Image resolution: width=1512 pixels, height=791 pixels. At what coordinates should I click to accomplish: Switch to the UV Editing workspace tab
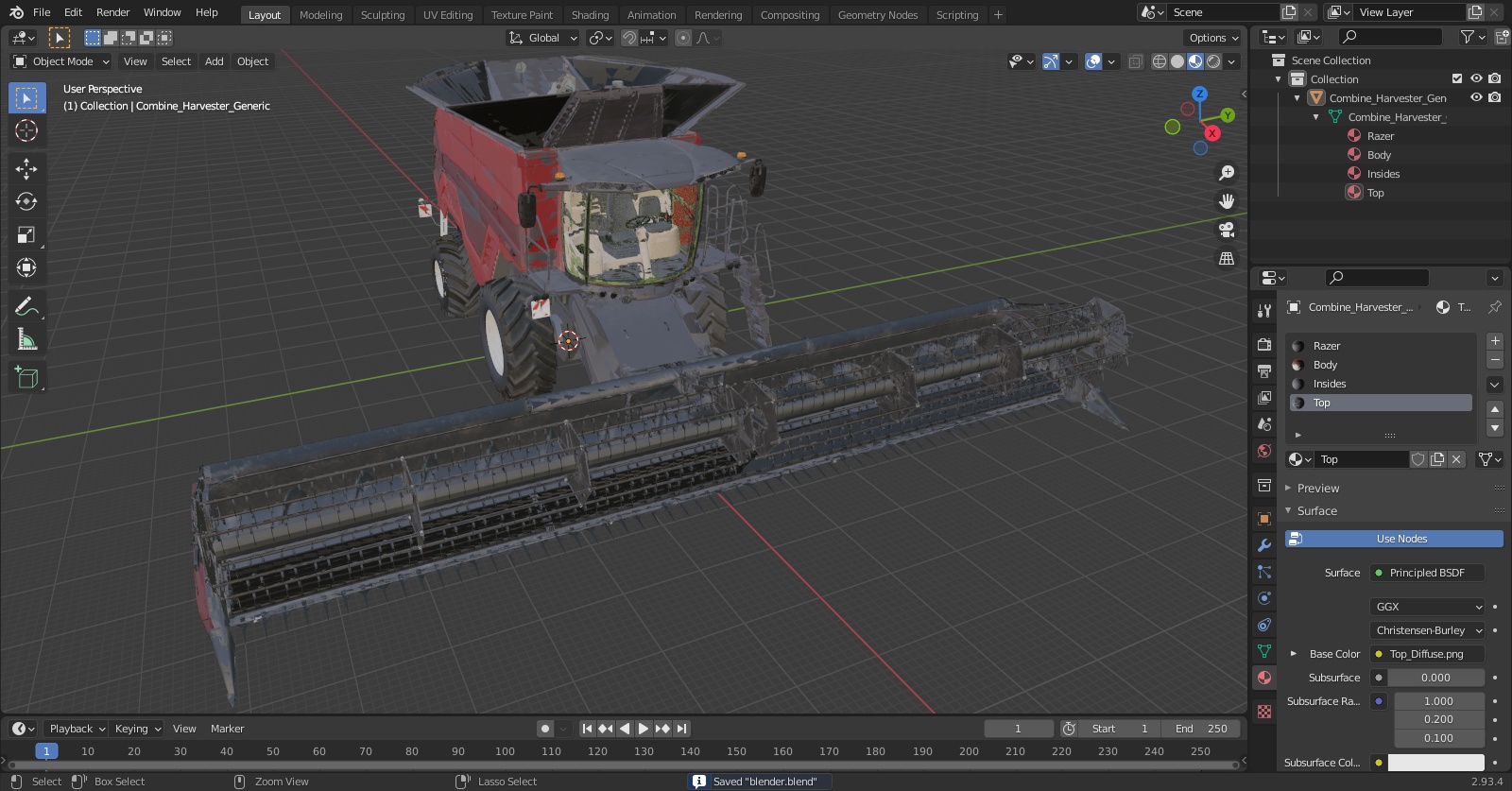[x=448, y=15]
